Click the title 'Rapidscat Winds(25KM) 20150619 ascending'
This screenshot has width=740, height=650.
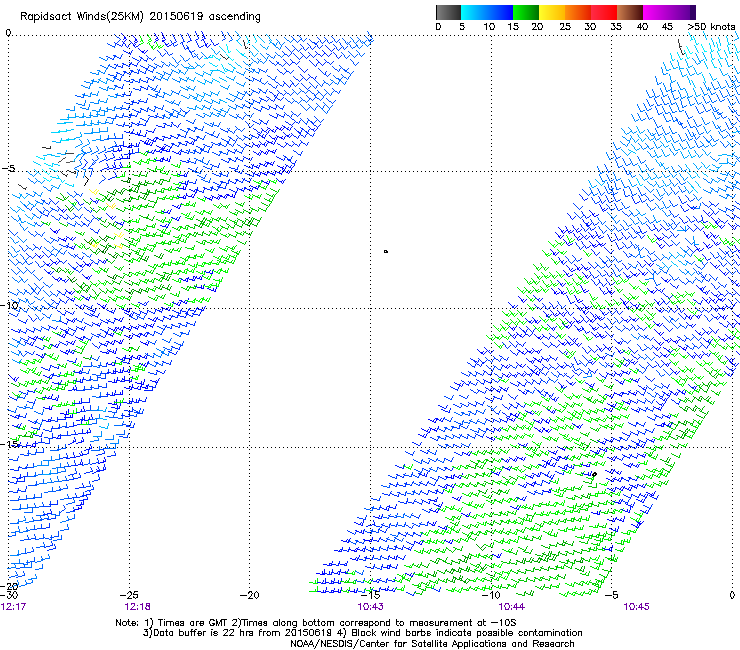click(140, 17)
